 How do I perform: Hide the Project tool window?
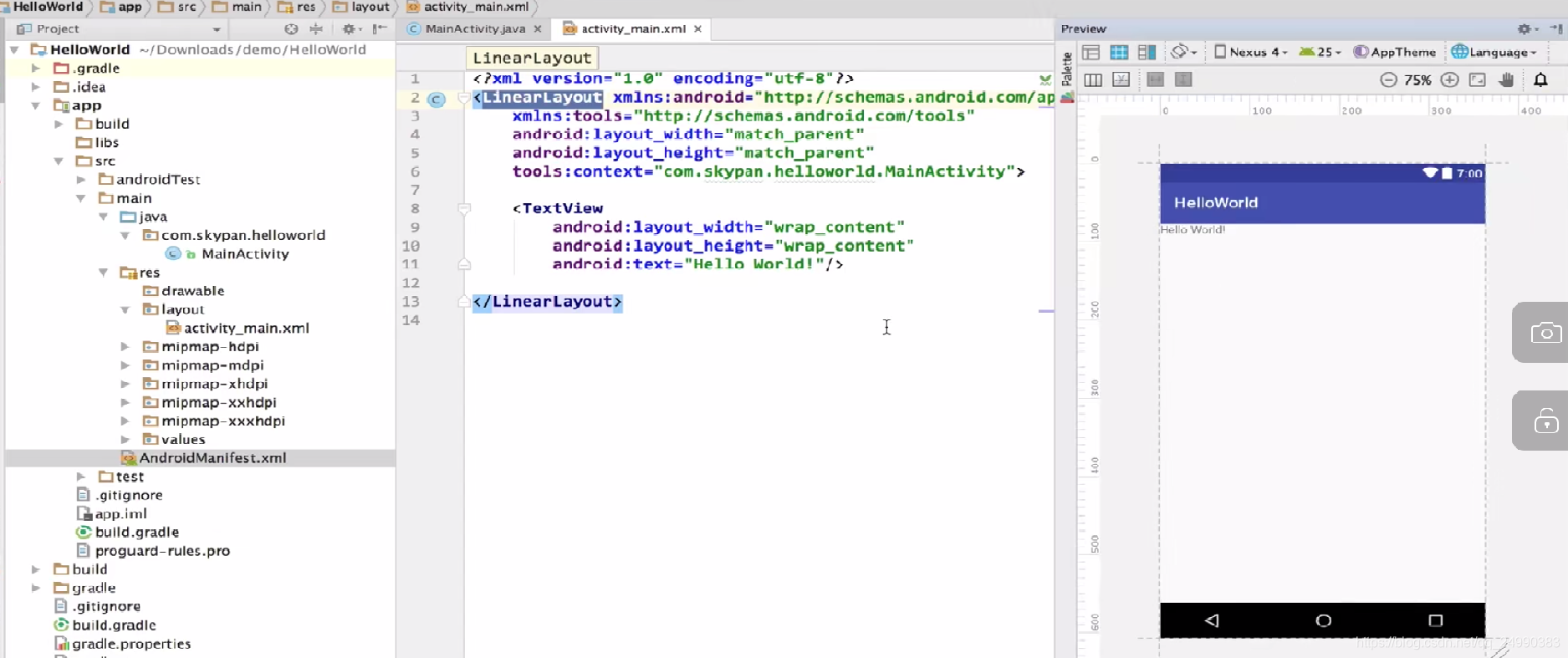coord(380,29)
